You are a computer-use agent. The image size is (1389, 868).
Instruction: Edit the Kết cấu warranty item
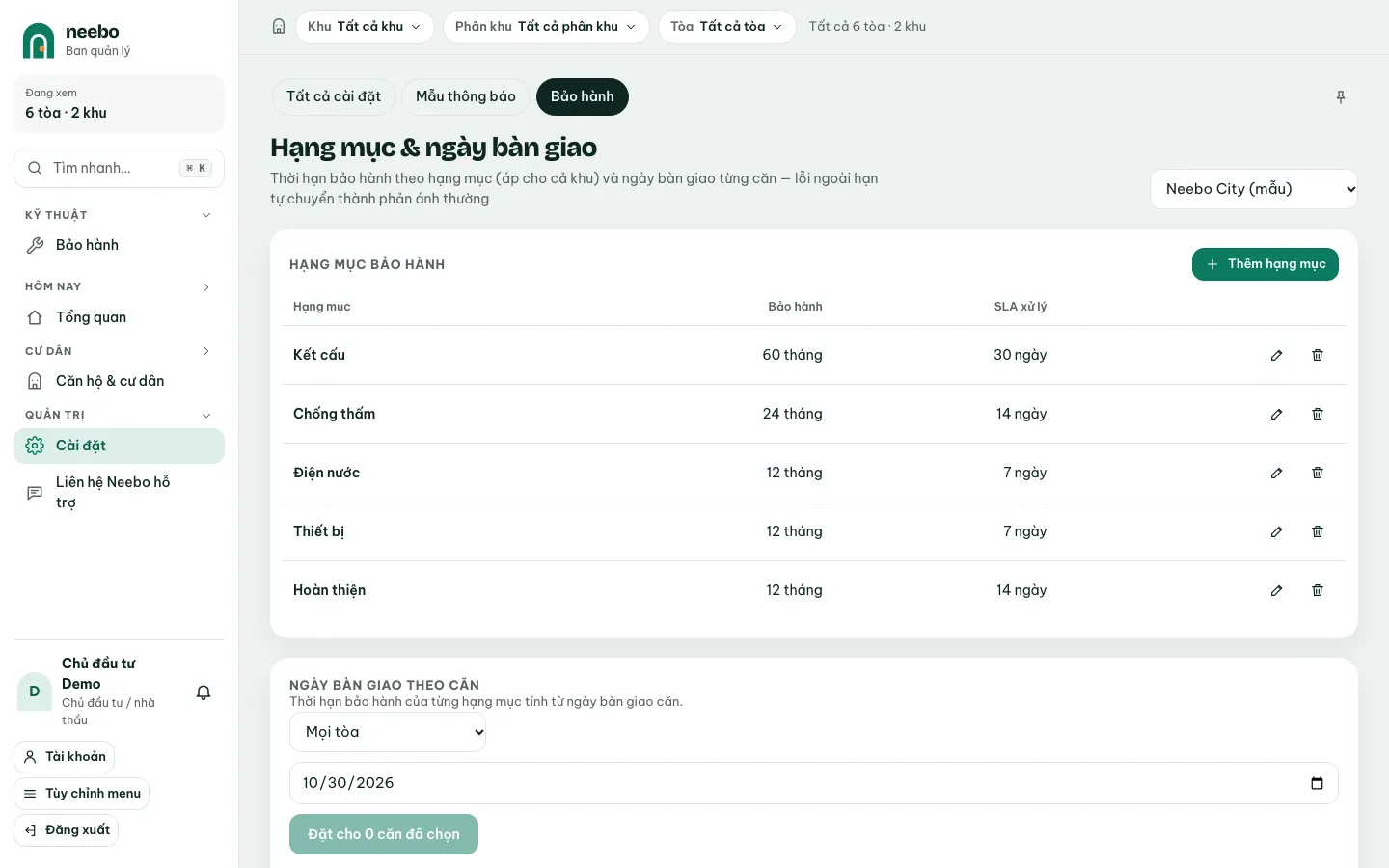[1276, 355]
